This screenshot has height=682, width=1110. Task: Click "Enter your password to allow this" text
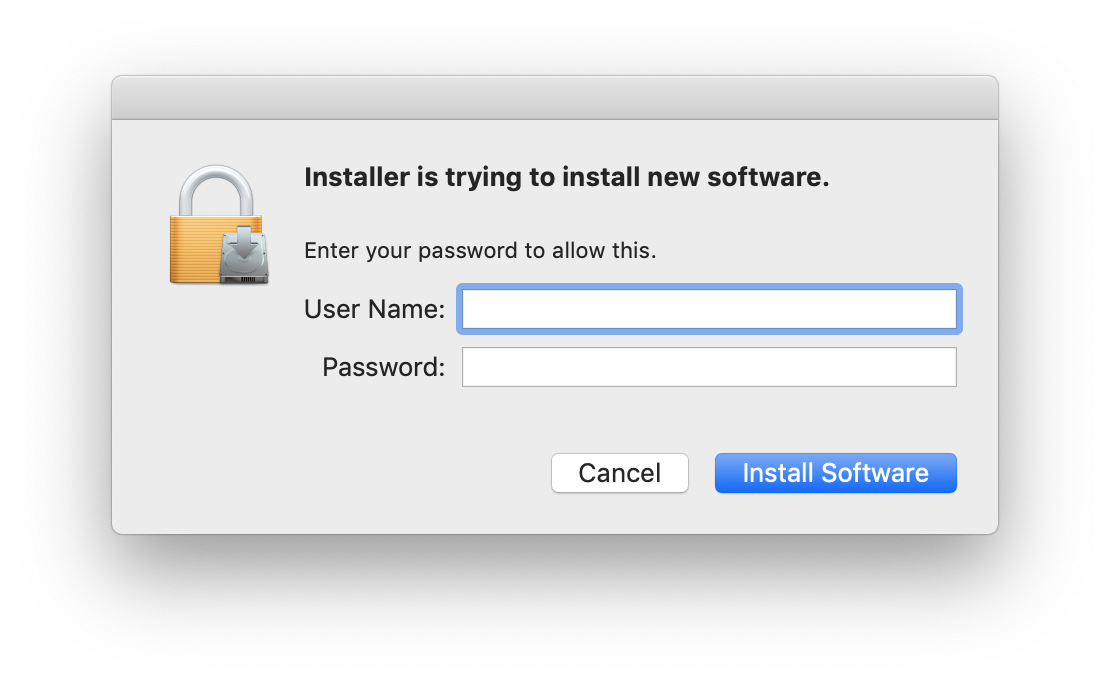tap(480, 250)
